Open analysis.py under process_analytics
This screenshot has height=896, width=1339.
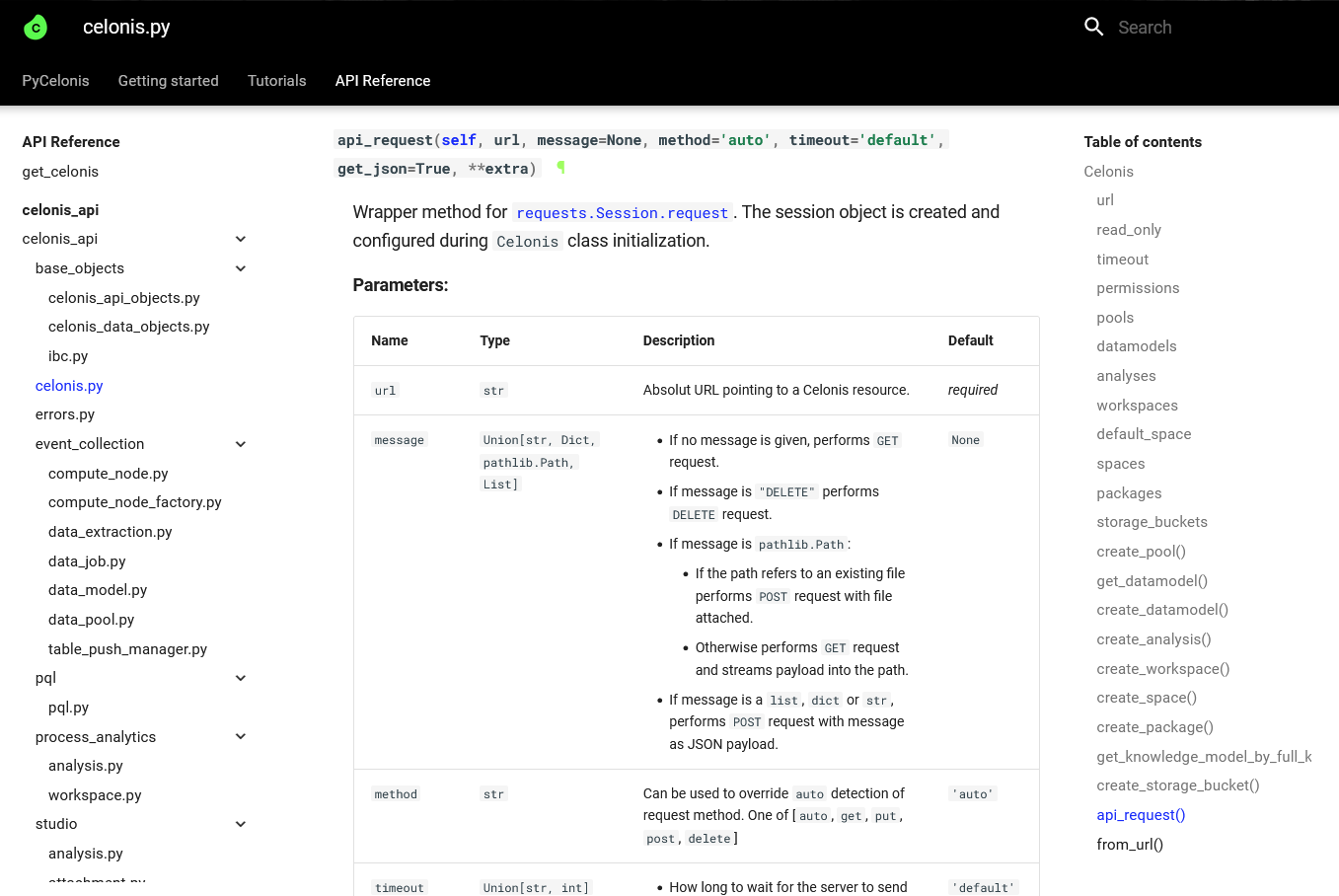pos(86,766)
